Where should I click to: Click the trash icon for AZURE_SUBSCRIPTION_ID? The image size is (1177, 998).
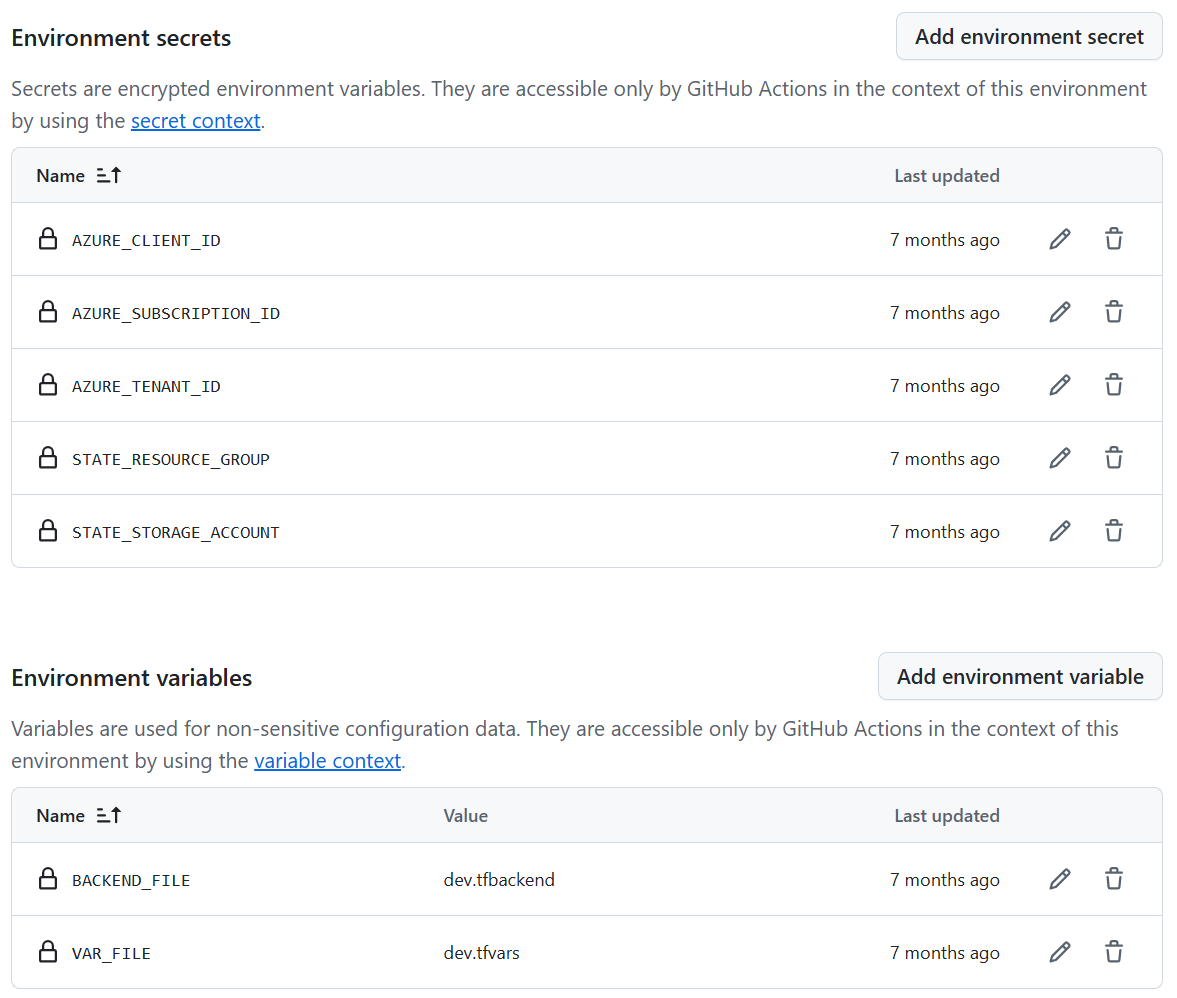click(x=1114, y=312)
